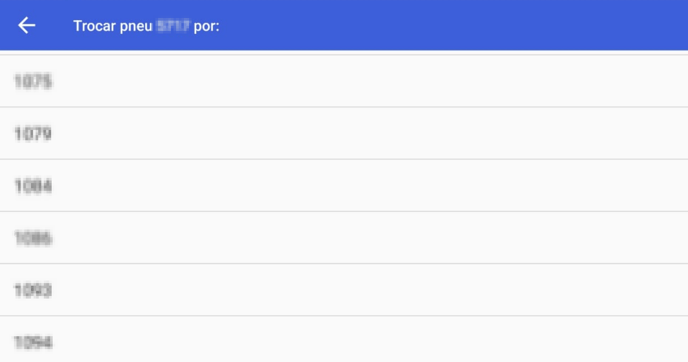Go back using the arrow icon
This screenshot has width=688, height=362.
click(x=26, y=25)
